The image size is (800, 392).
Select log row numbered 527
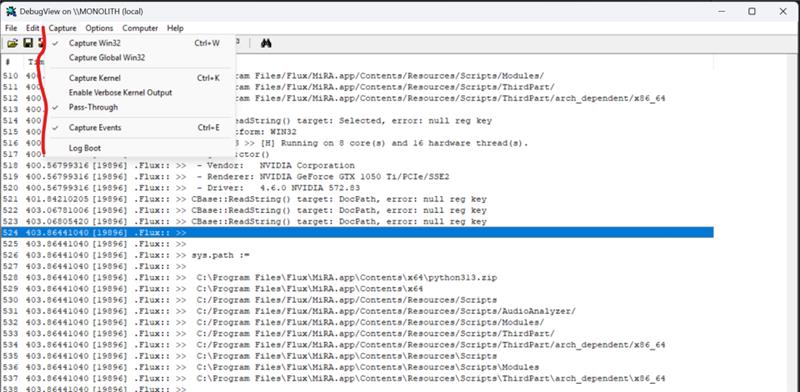357,266
